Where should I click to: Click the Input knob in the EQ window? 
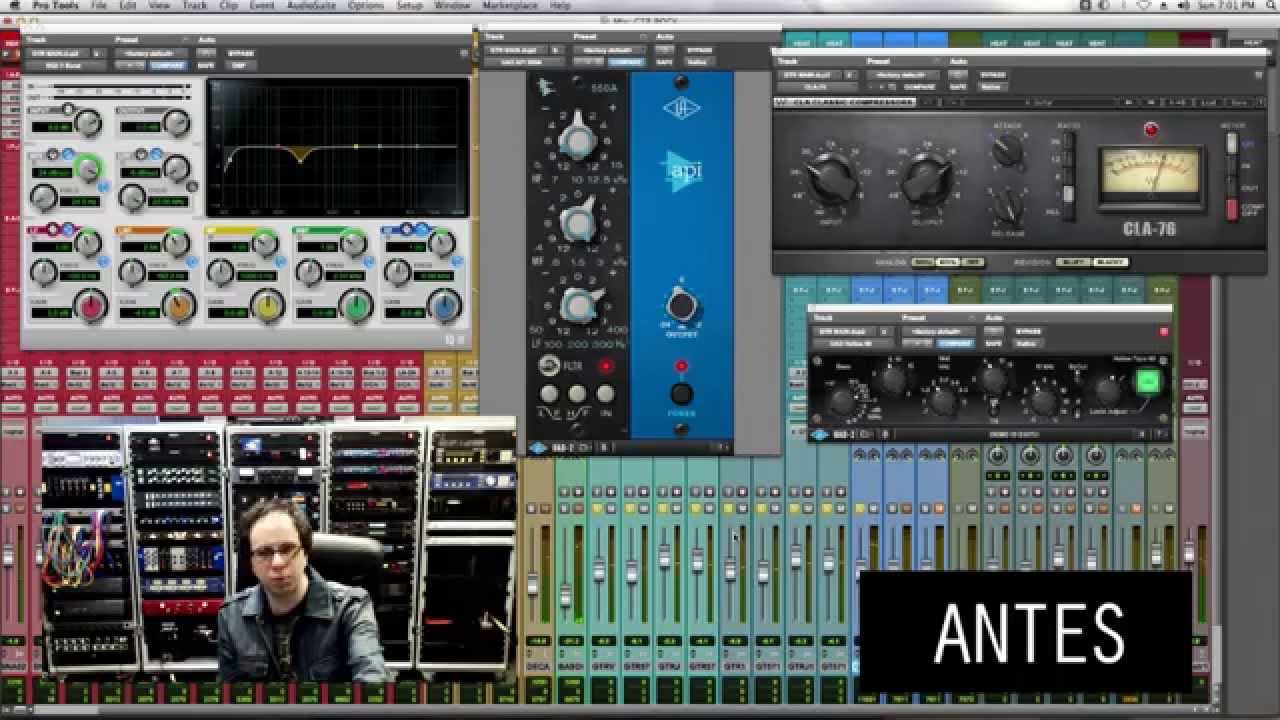point(88,124)
